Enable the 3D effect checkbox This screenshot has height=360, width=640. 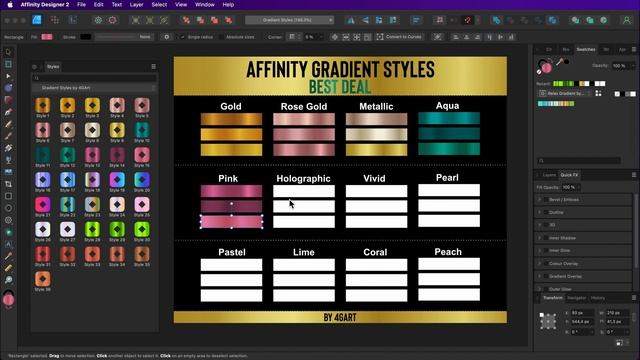[x=546, y=225]
